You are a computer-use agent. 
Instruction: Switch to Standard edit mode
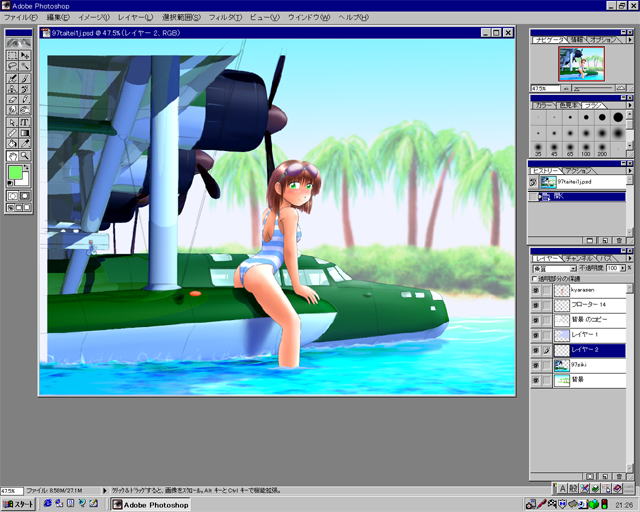(13, 196)
